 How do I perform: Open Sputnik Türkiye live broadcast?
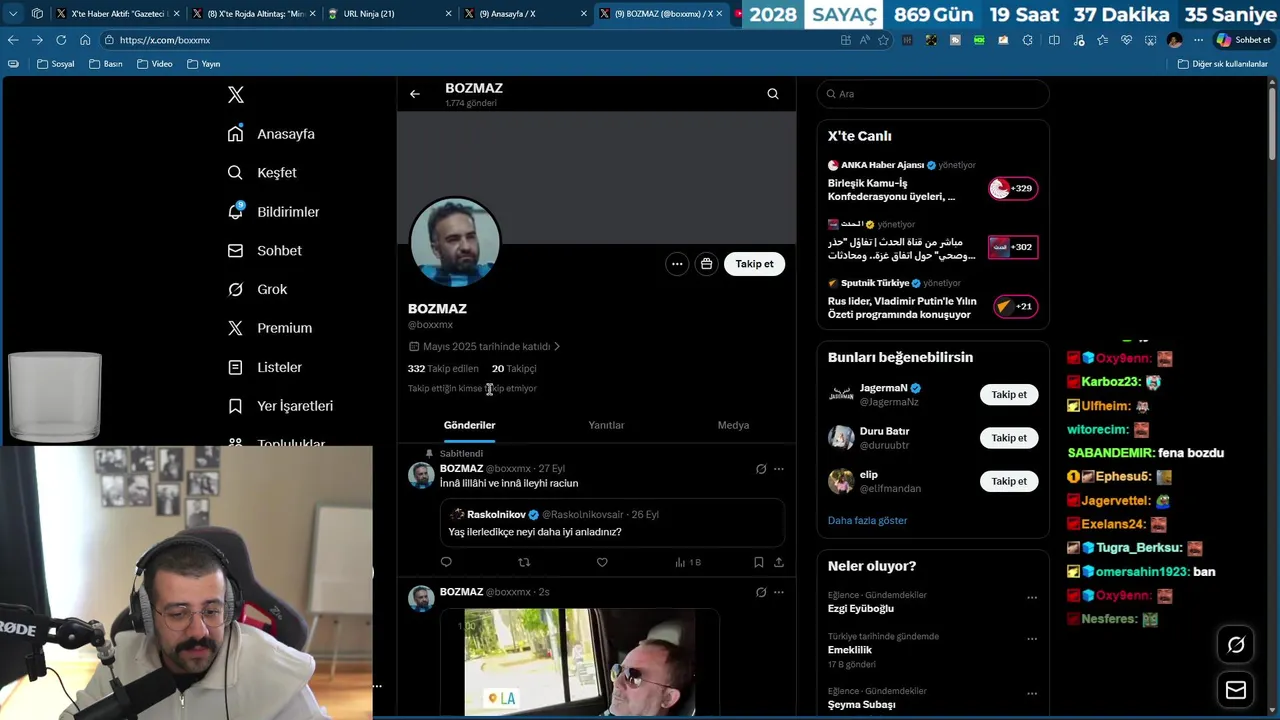pos(932,301)
